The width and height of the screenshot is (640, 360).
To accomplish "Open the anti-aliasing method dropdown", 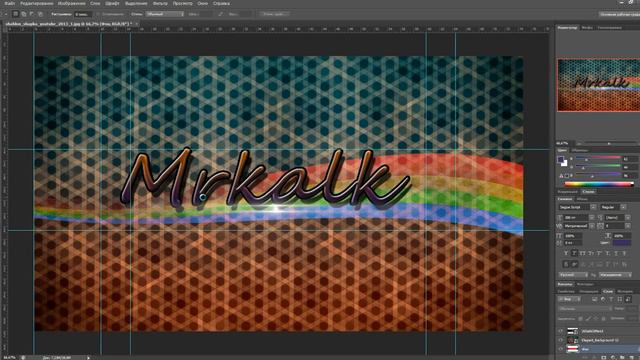I will pyautogui.click(x=616, y=275).
